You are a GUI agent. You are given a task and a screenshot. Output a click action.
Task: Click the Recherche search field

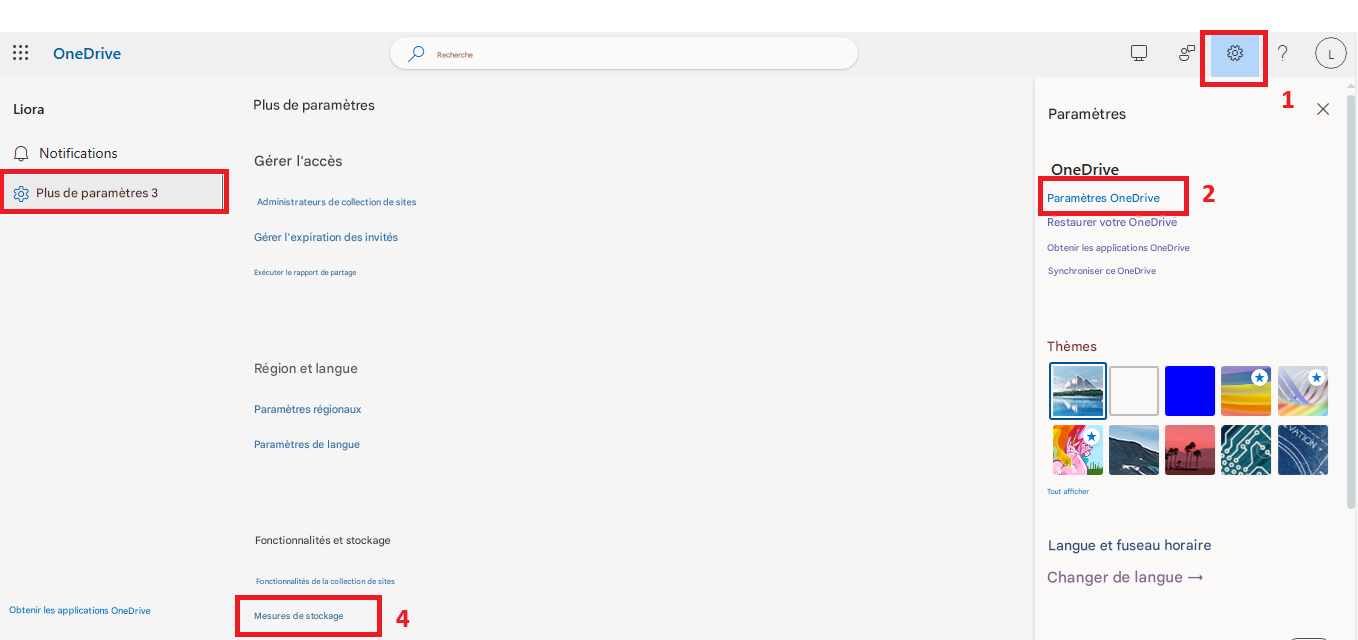(x=624, y=54)
